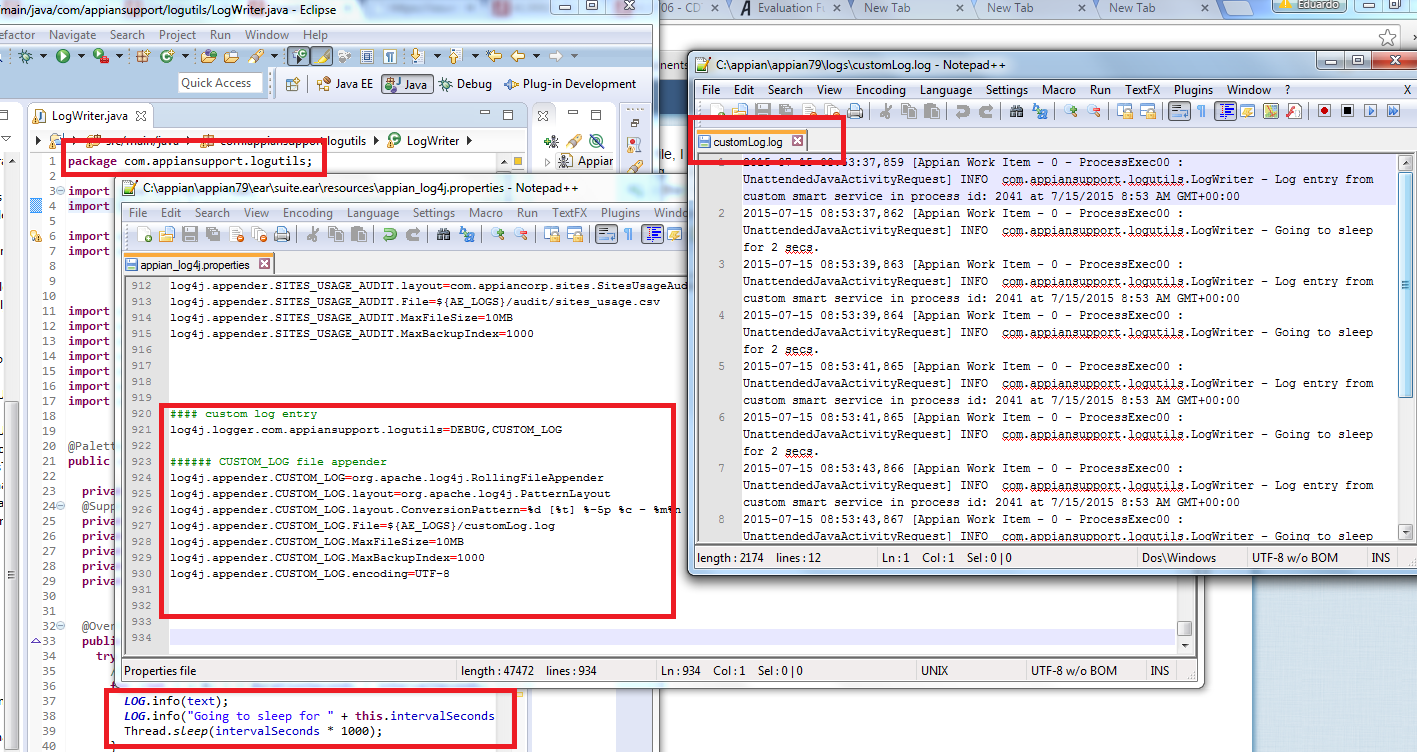Click Open file icon in customLog Notepad++ toolbar
Viewport: 1417px width, 752px height.
[x=740, y=111]
